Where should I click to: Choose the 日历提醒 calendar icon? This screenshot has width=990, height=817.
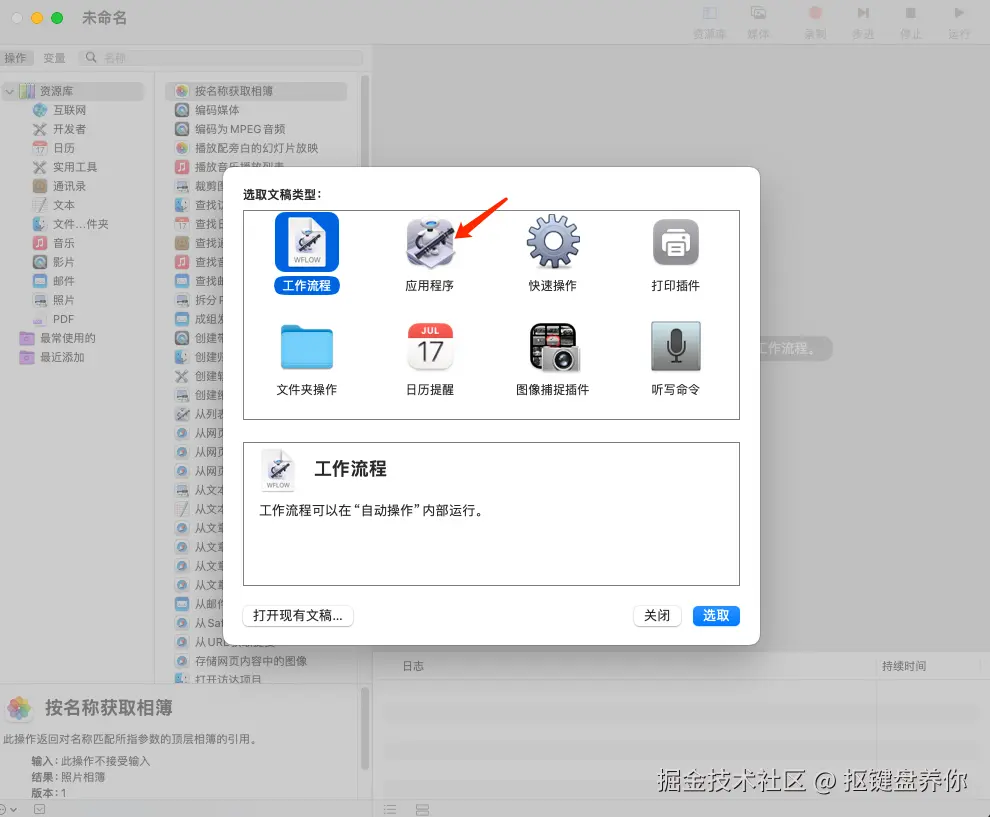tap(430, 347)
